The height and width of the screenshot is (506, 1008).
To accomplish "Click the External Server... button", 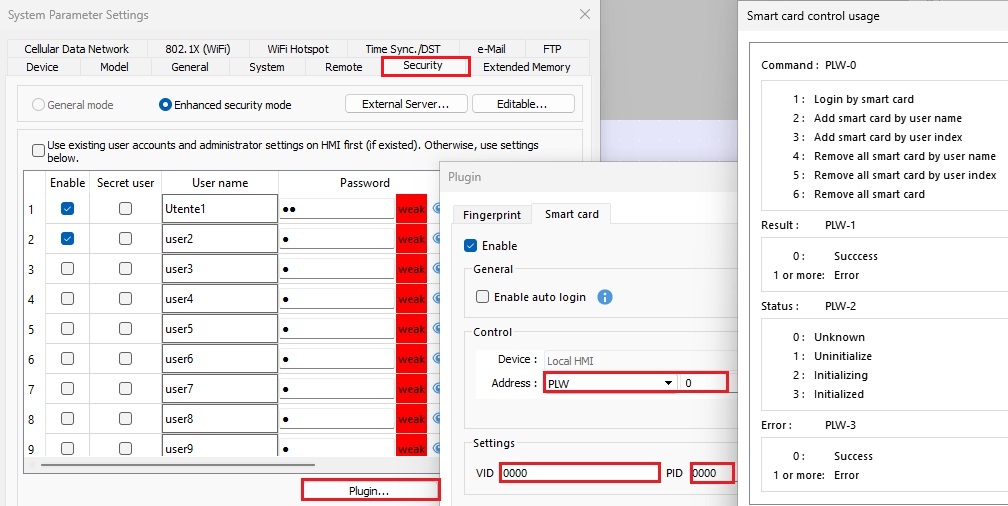I will [405, 104].
